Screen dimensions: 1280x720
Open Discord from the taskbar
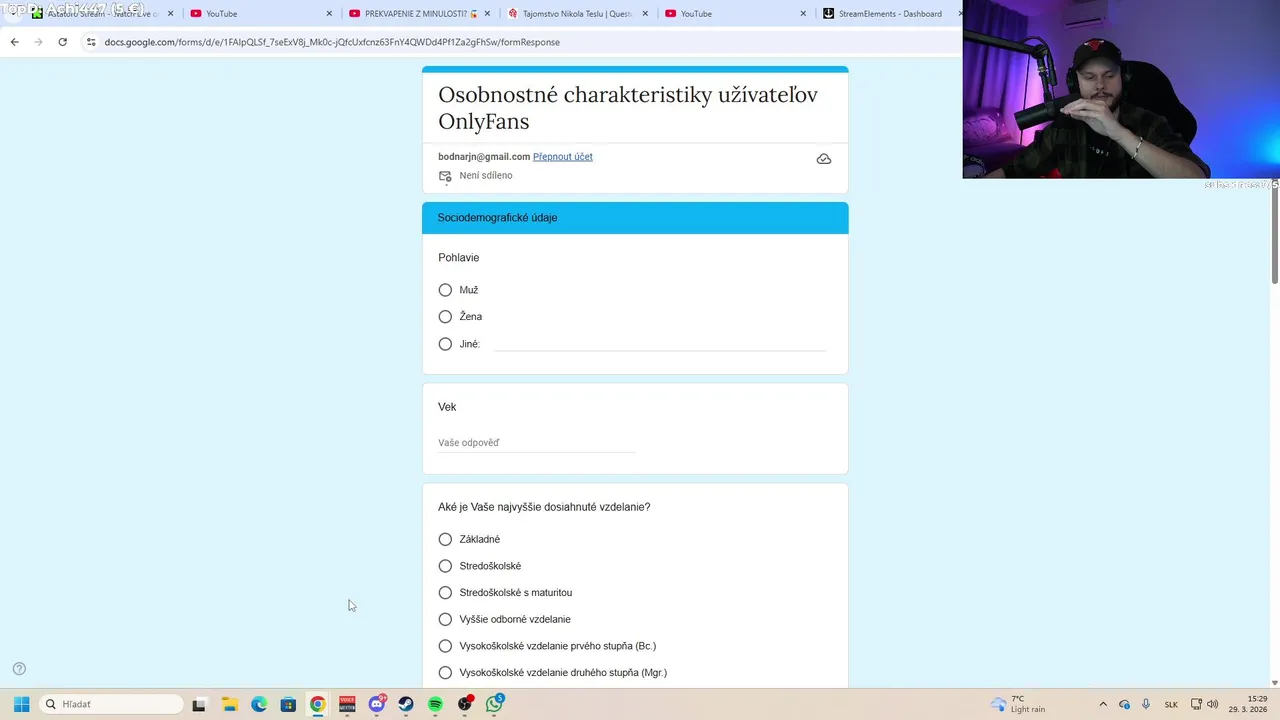(x=377, y=704)
